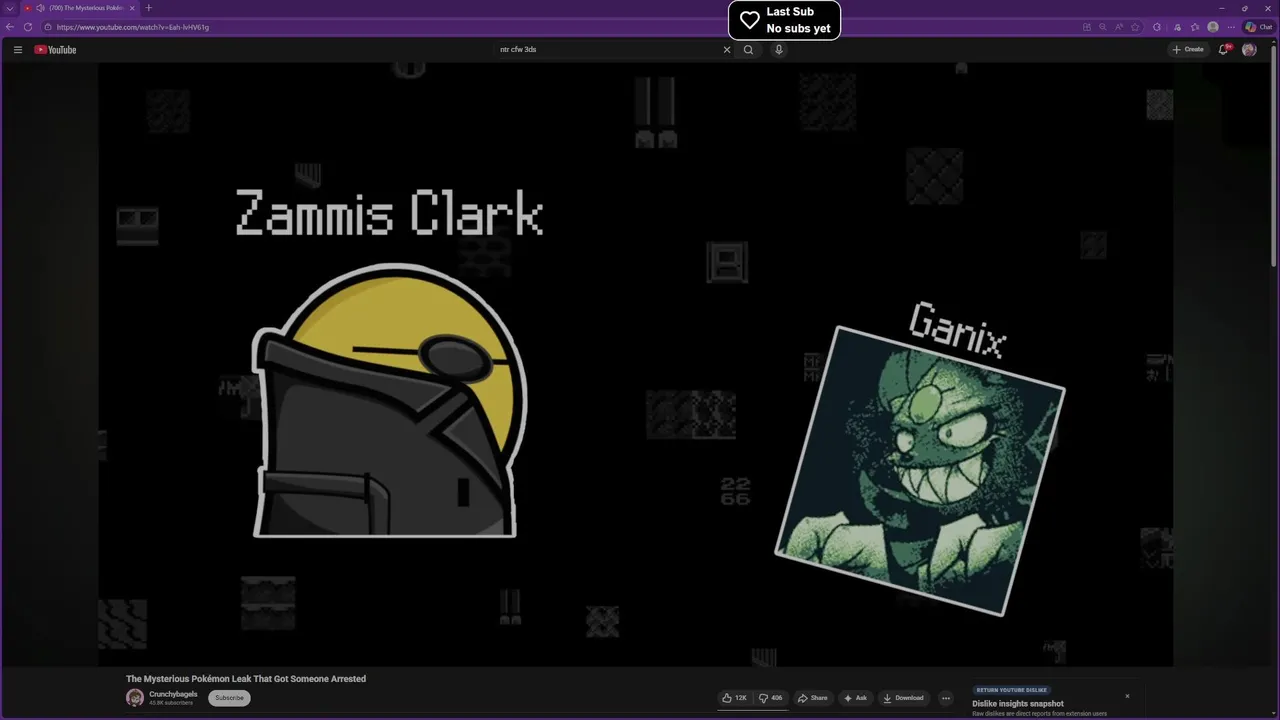Open the tab actions dropdown chevron

(x=9, y=8)
